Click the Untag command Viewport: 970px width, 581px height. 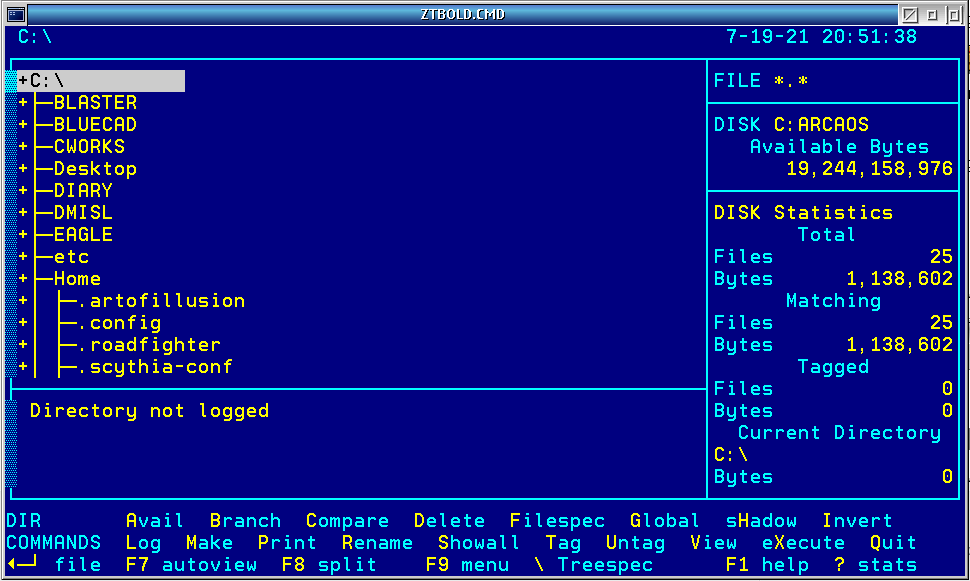pos(635,543)
